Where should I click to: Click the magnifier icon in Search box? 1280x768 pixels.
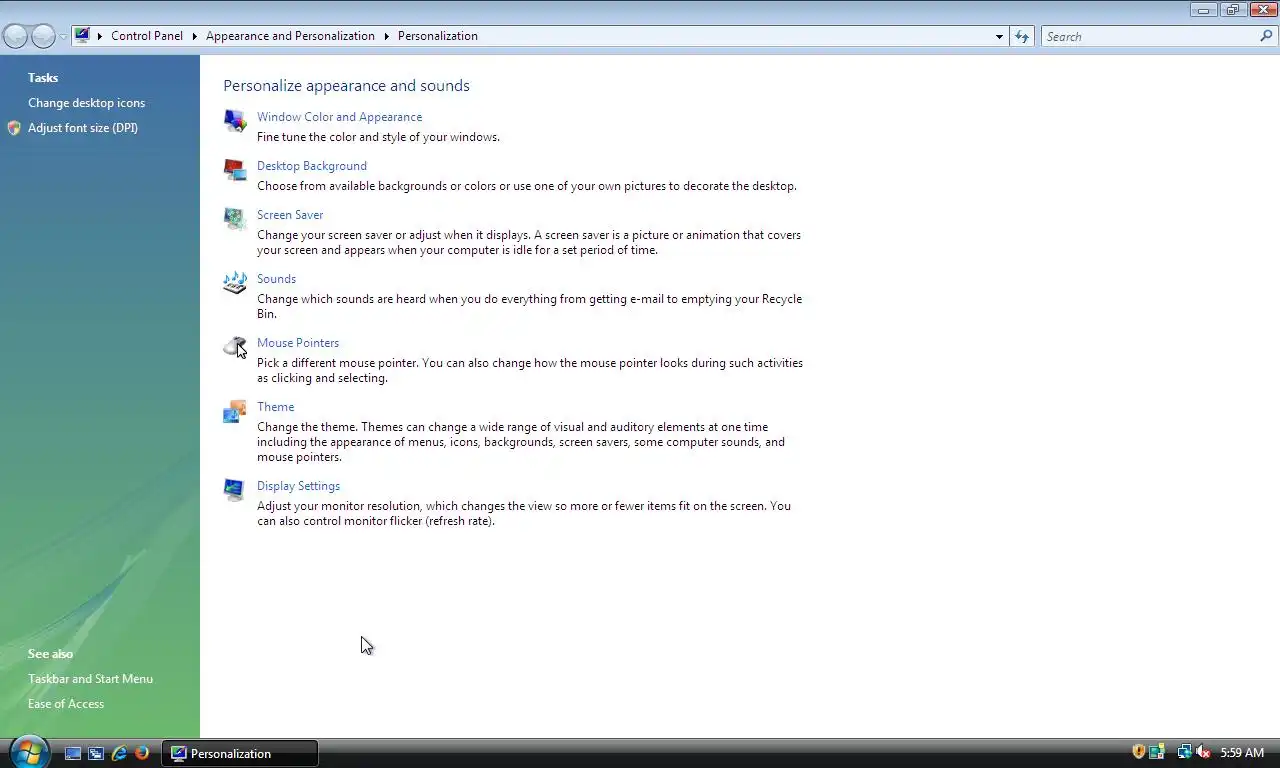coord(1266,36)
